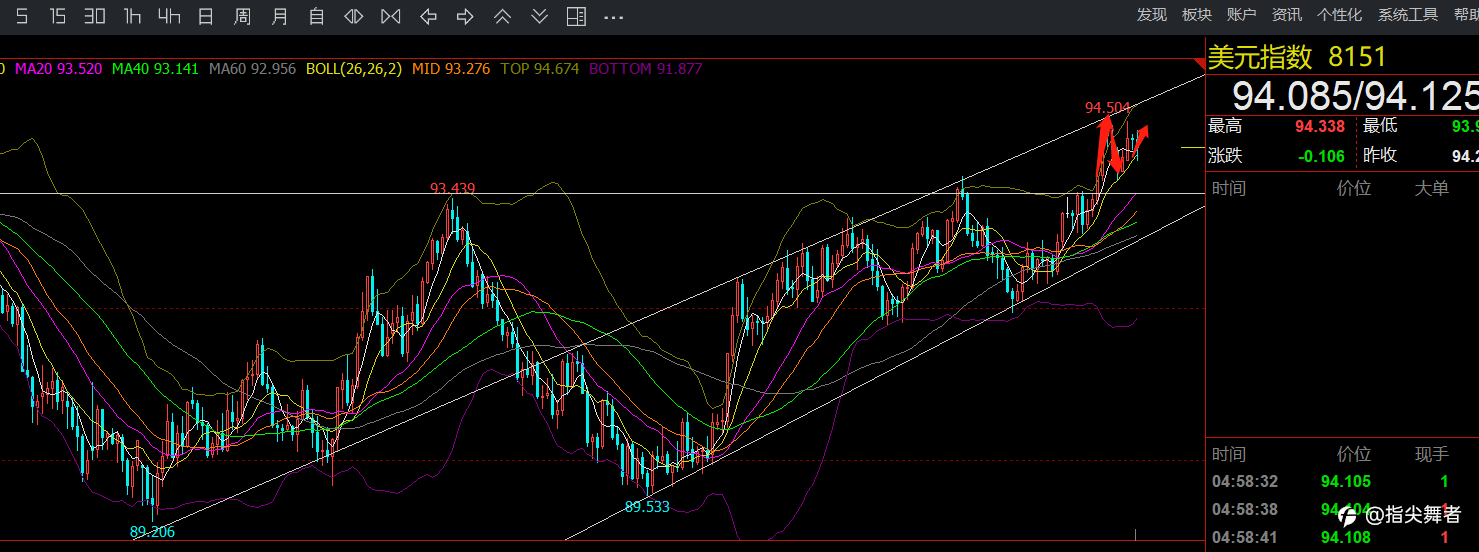Click the MA40 93.141 indicator label
Image resolution: width=1479 pixels, height=552 pixels.
pyautogui.click(x=155, y=69)
